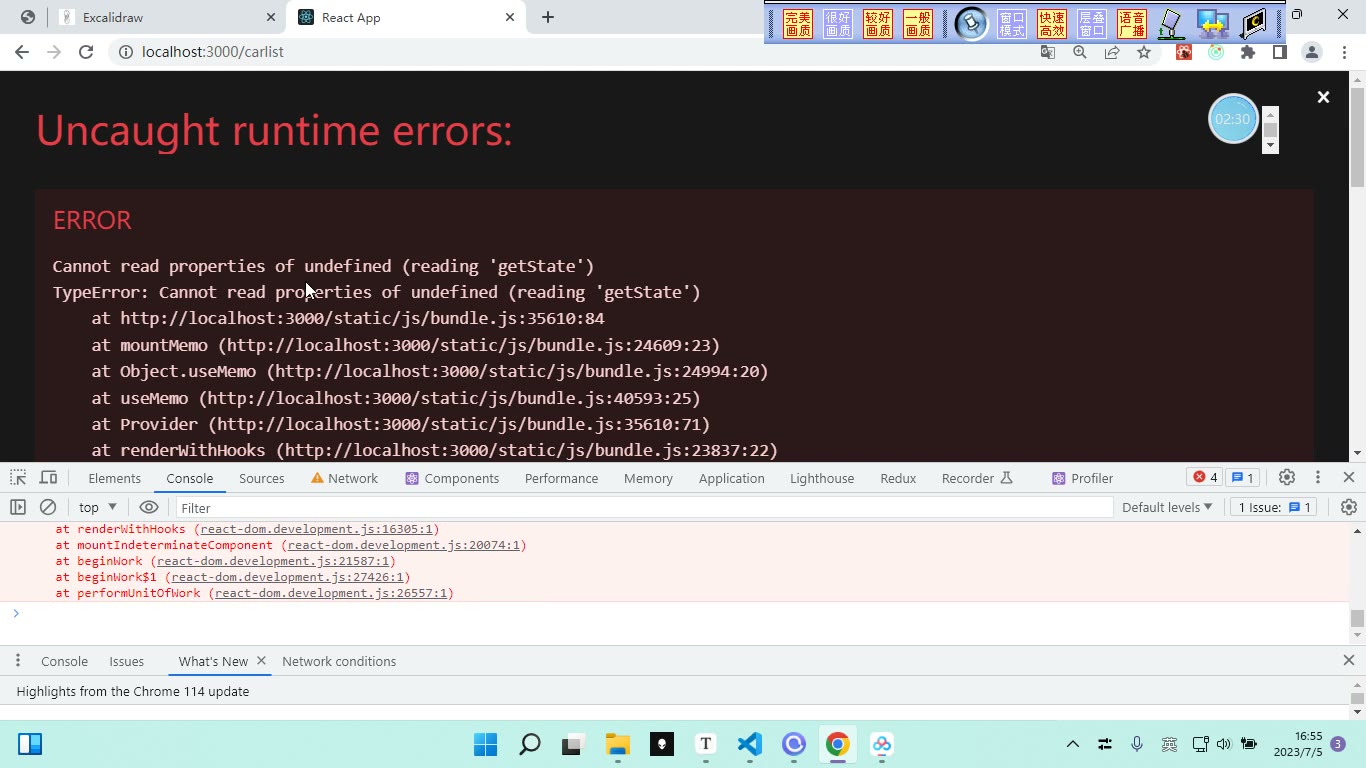Open Chrome's extensions puzzle menu
The height and width of the screenshot is (768, 1366).
[x=1248, y=52]
